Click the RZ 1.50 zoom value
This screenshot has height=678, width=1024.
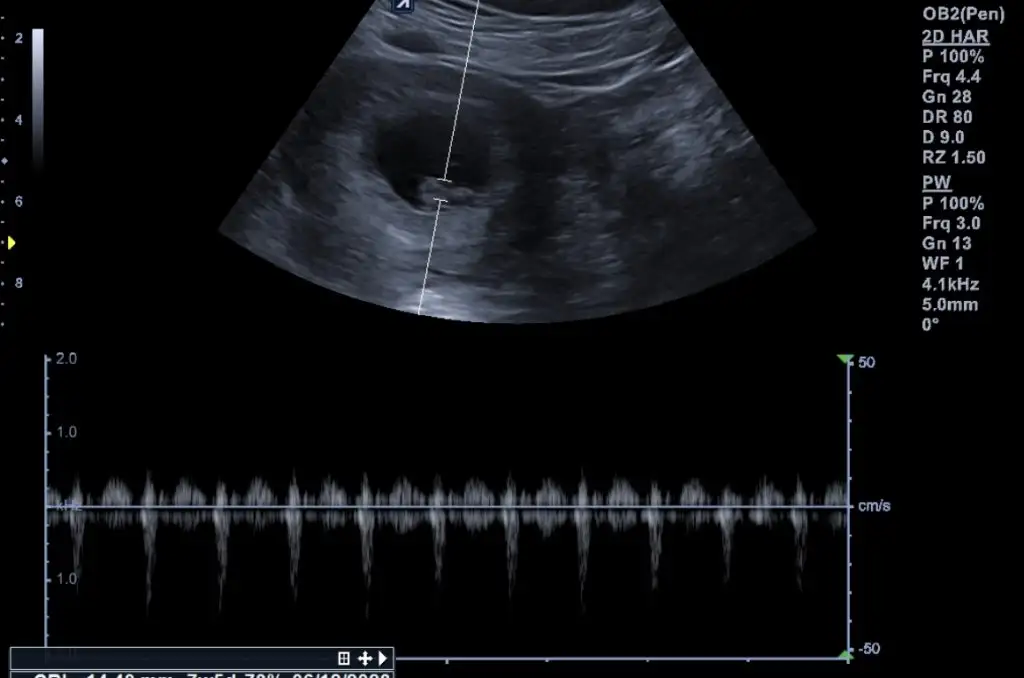pos(953,157)
